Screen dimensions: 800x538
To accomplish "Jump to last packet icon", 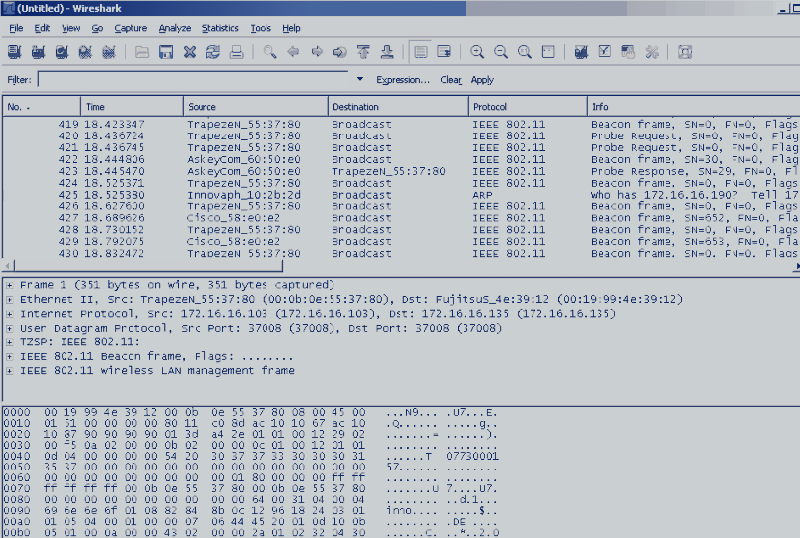I will pyautogui.click(x=387, y=52).
